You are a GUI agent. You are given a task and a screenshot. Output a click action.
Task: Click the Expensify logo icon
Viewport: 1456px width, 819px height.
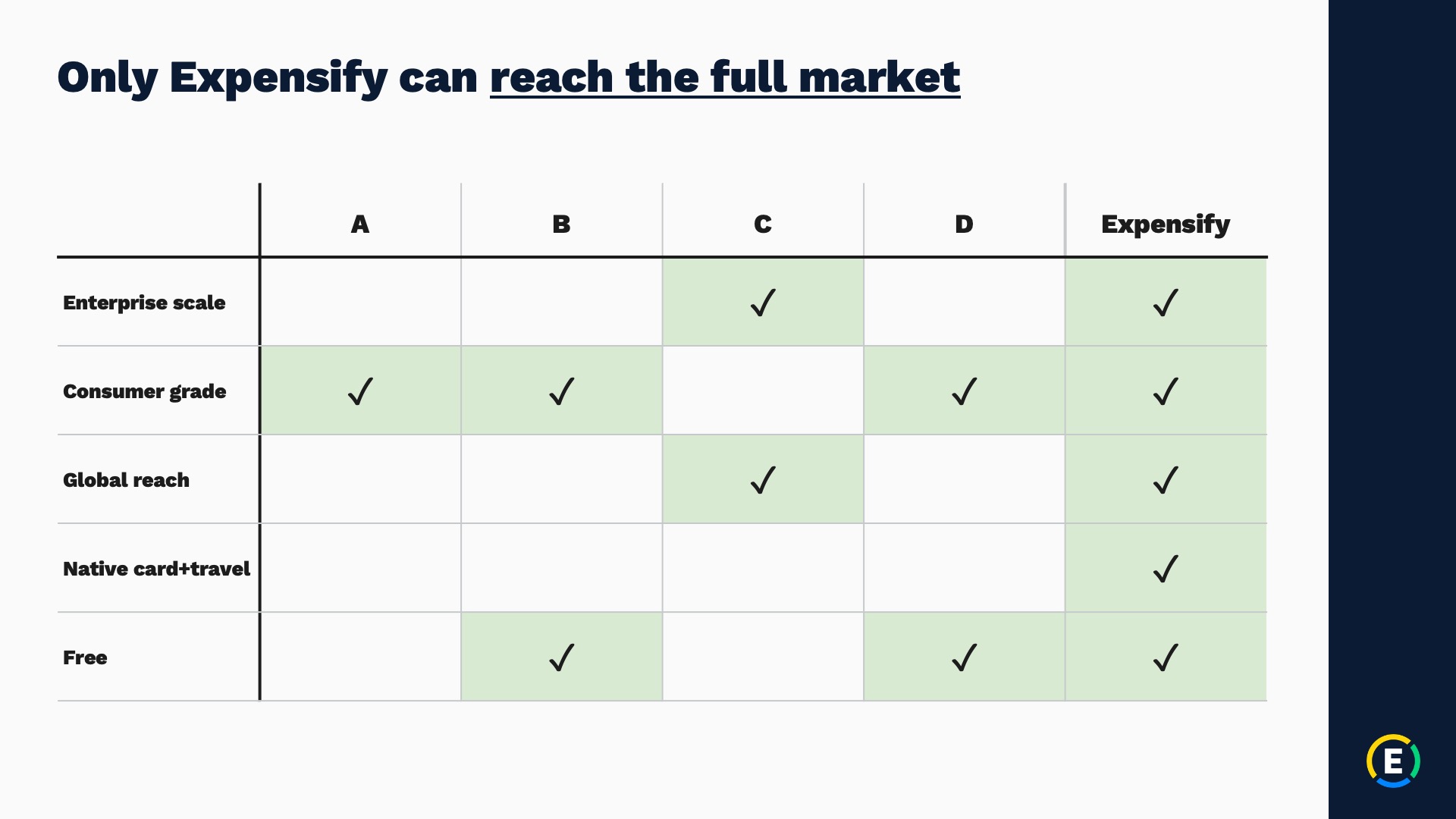point(1393,761)
